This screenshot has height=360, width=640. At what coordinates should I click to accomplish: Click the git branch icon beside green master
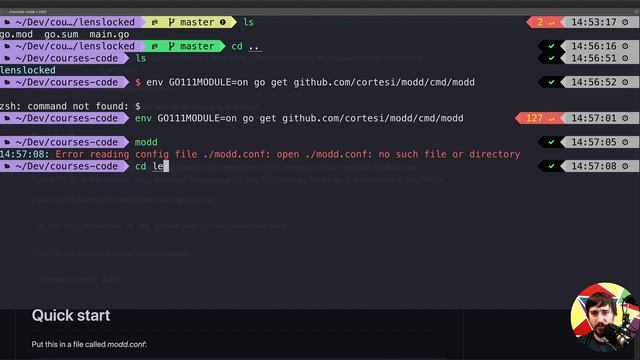(x=171, y=46)
